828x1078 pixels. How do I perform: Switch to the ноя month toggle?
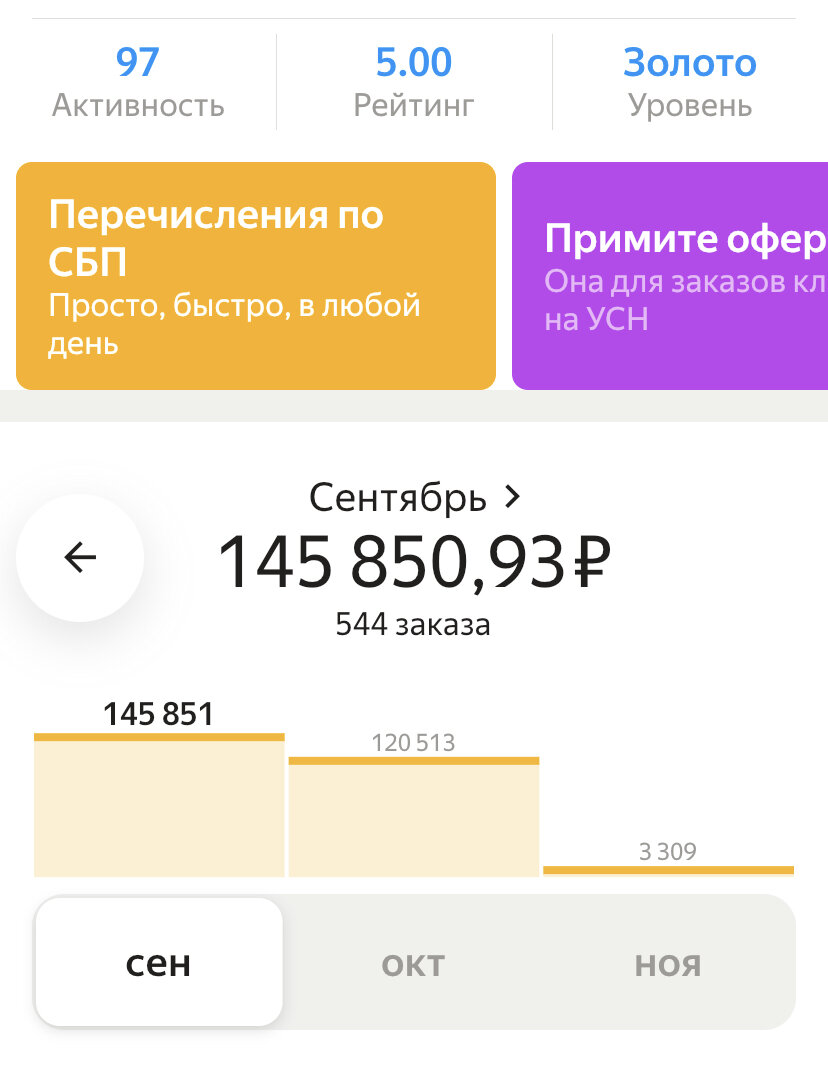pos(667,961)
